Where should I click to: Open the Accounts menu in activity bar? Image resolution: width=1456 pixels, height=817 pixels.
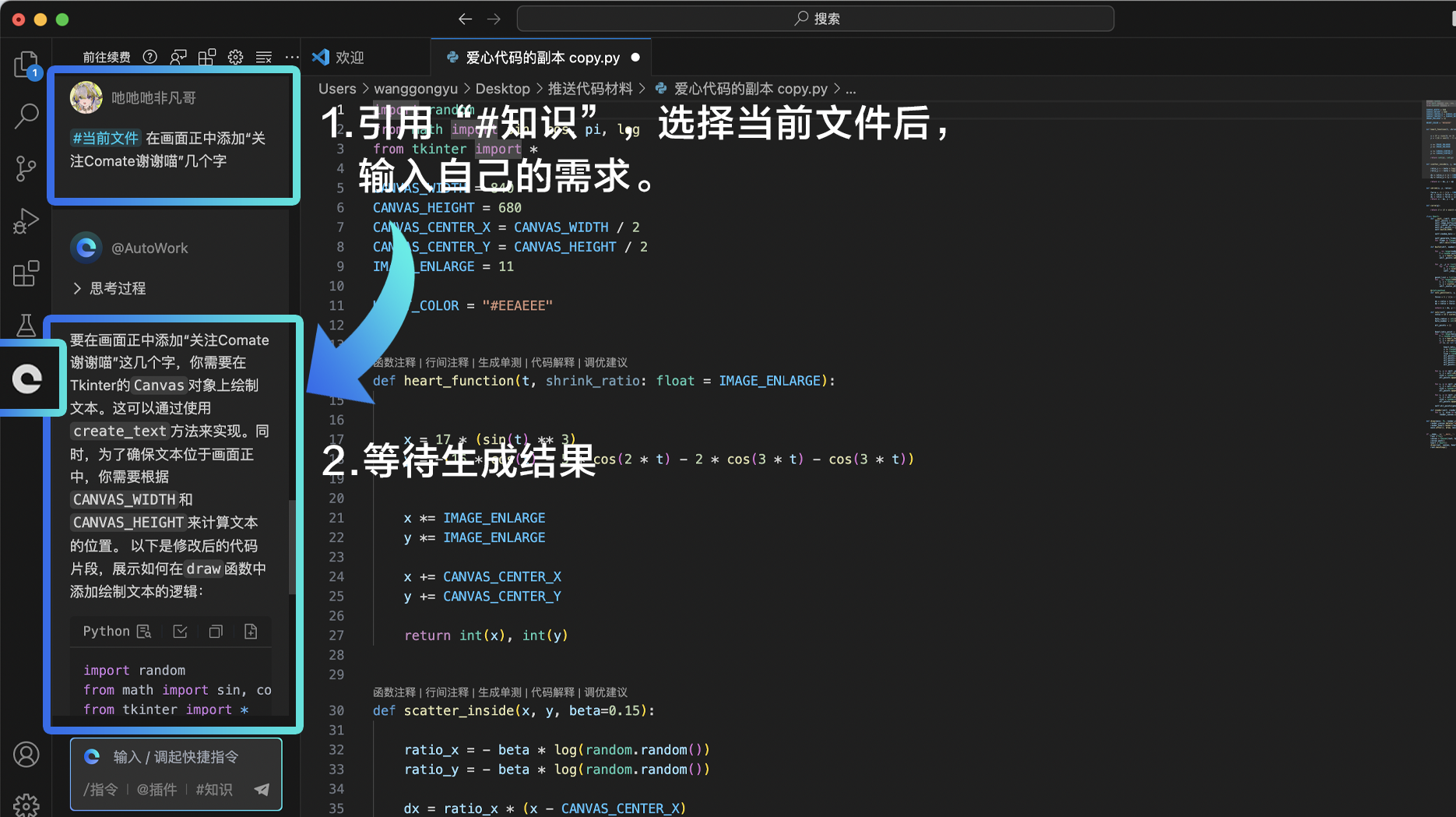pos(26,755)
